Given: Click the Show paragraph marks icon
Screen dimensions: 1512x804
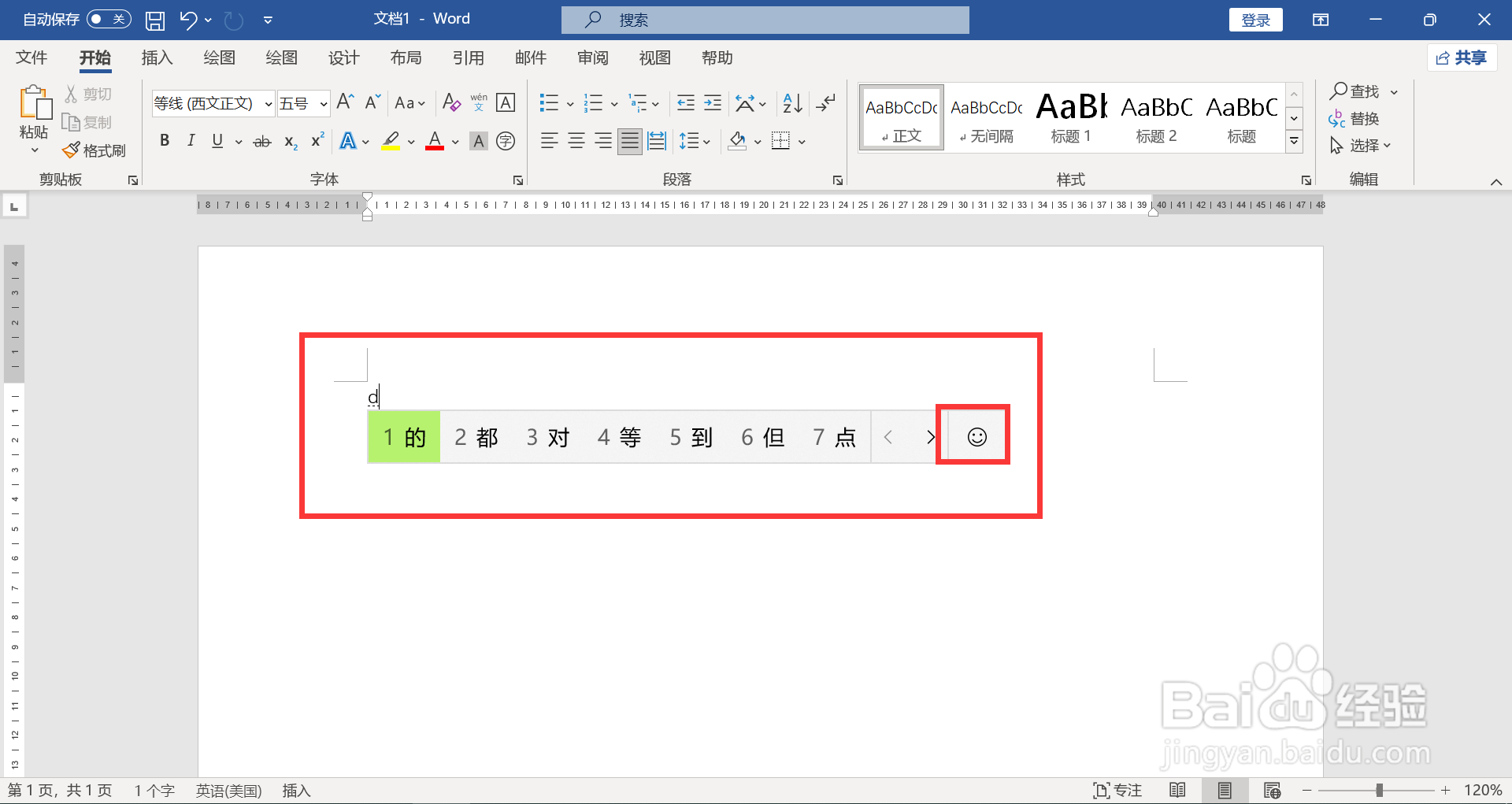Looking at the screenshot, I should pyautogui.click(x=825, y=102).
